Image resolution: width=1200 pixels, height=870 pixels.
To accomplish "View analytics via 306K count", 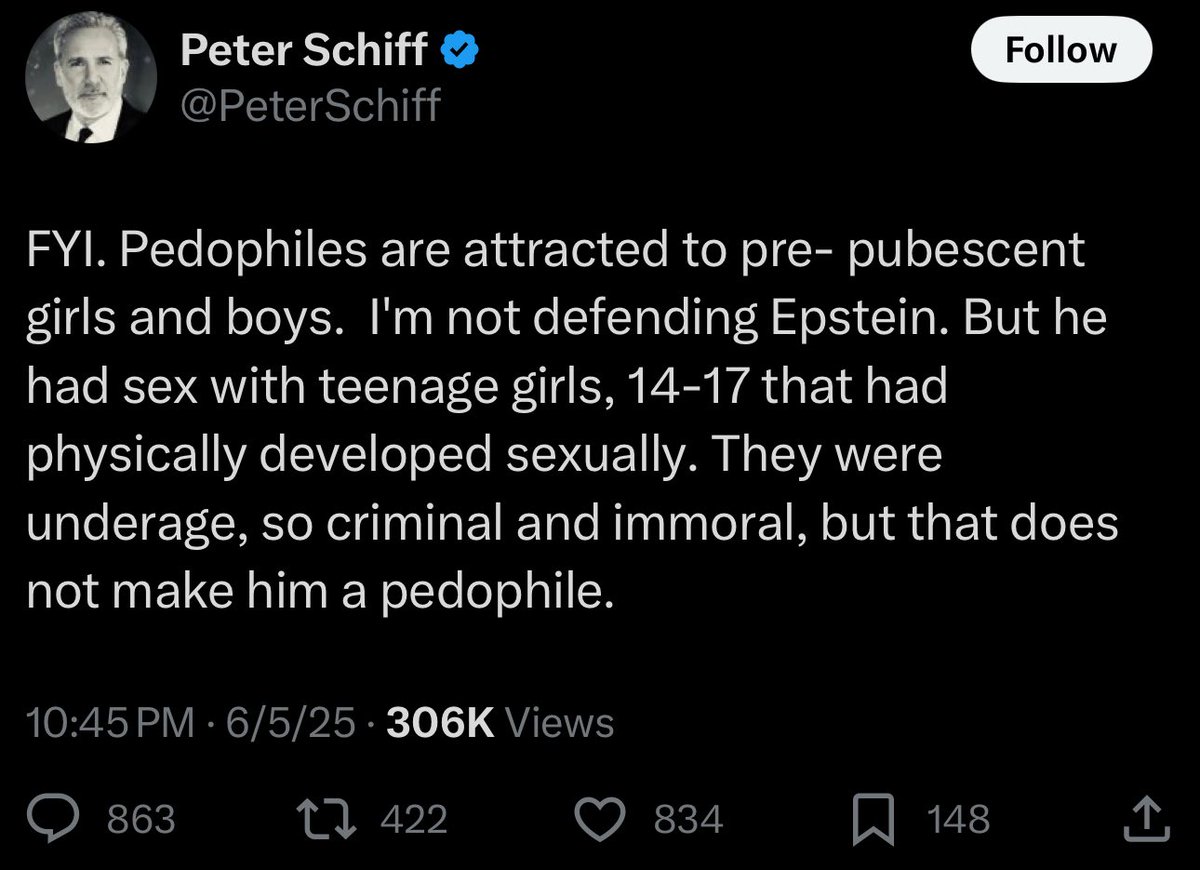I will 440,722.
